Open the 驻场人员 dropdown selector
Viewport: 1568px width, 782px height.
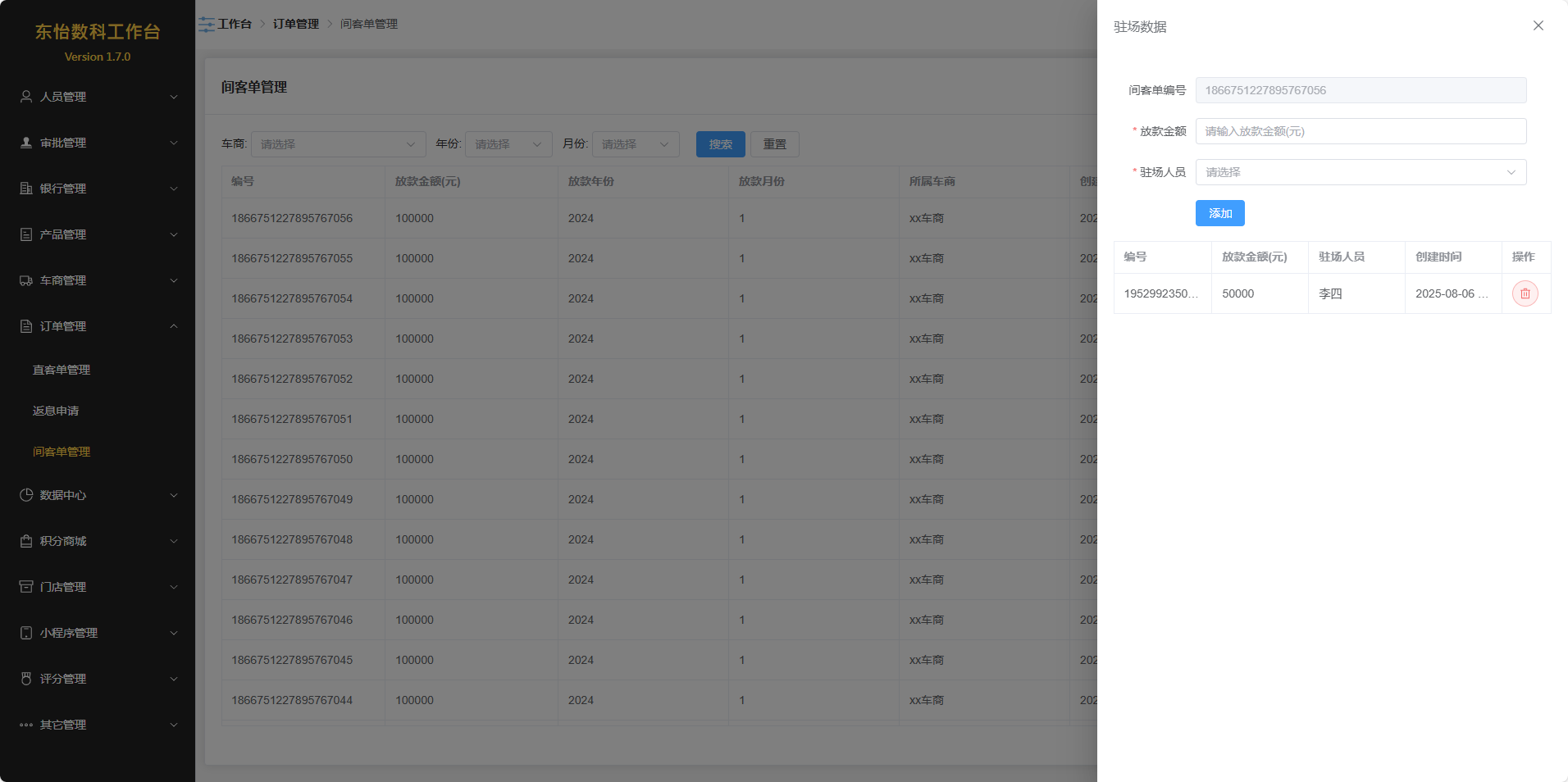click(1360, 172)
